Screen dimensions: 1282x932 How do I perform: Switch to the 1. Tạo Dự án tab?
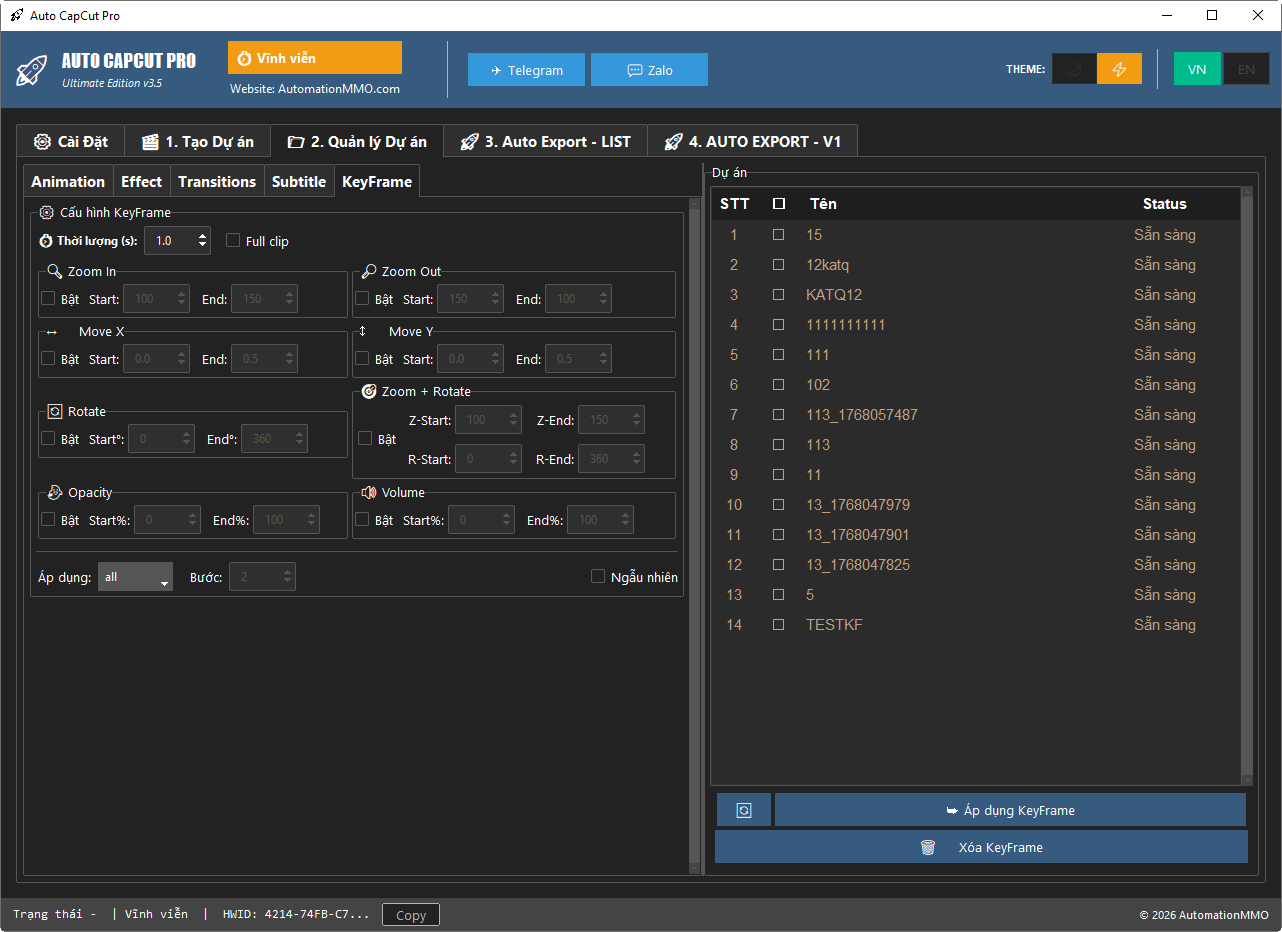point(197,142)
